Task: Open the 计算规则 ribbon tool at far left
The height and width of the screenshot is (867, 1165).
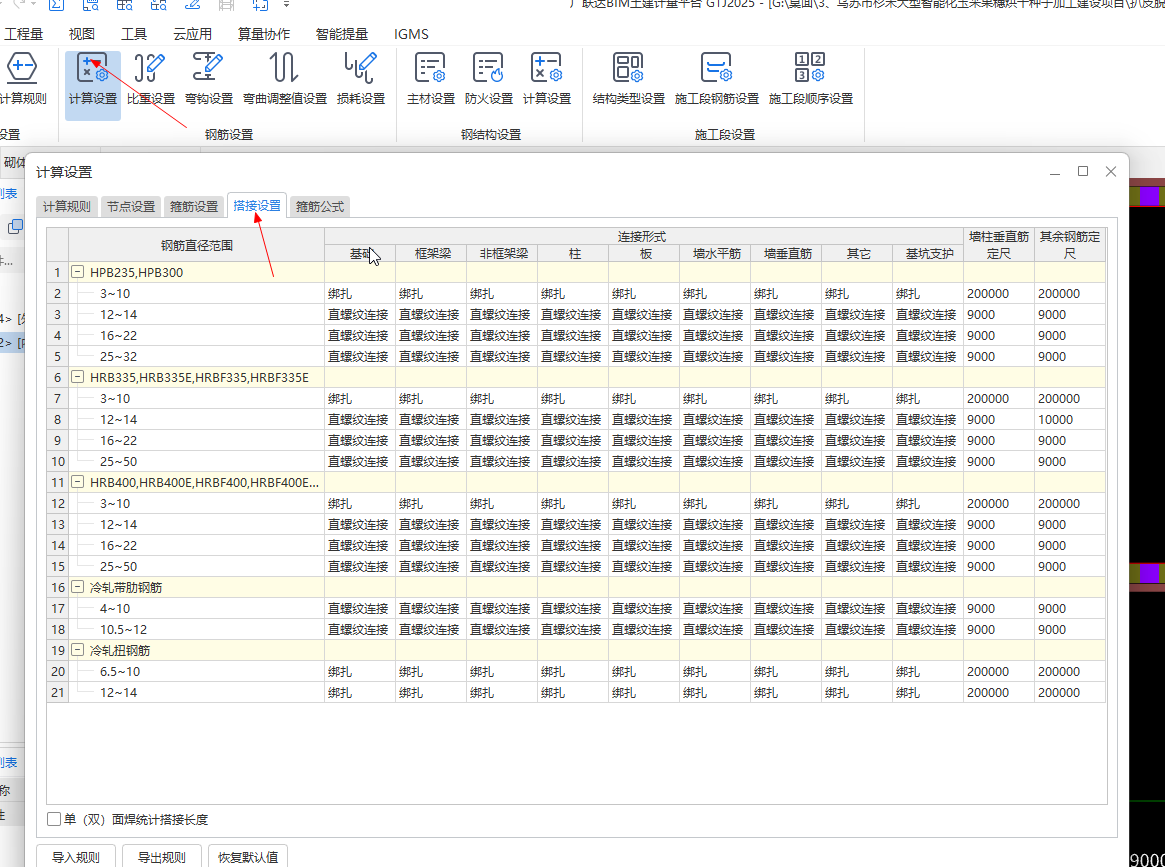Action: tap(22, 80)
